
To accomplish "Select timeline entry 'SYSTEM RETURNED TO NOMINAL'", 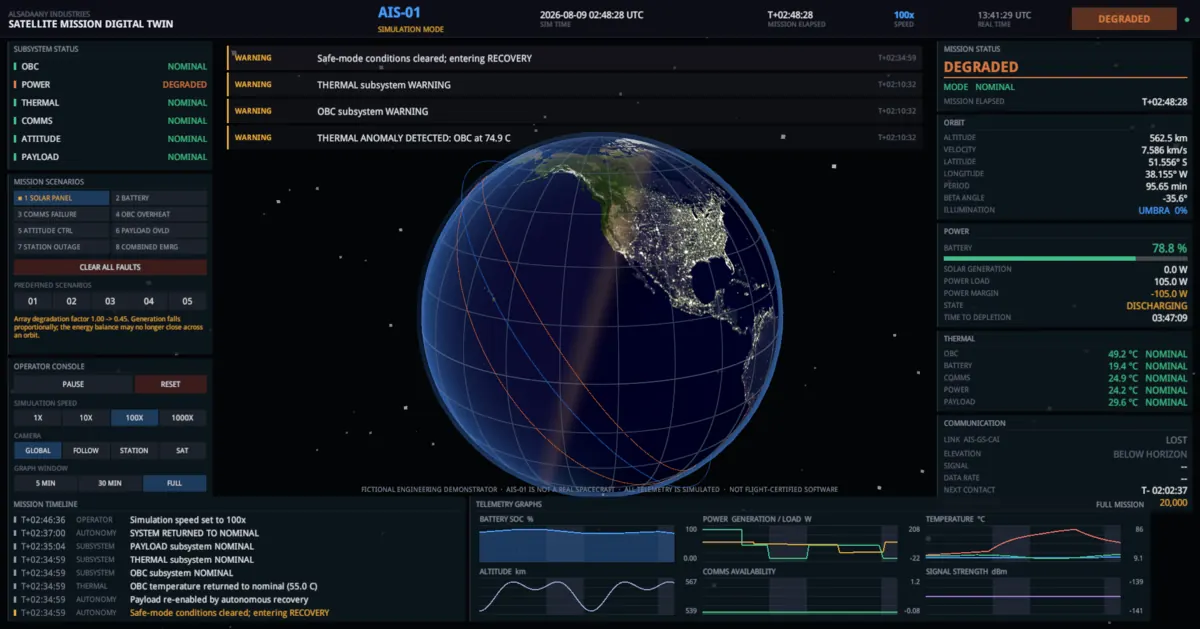I will [194, 533].
